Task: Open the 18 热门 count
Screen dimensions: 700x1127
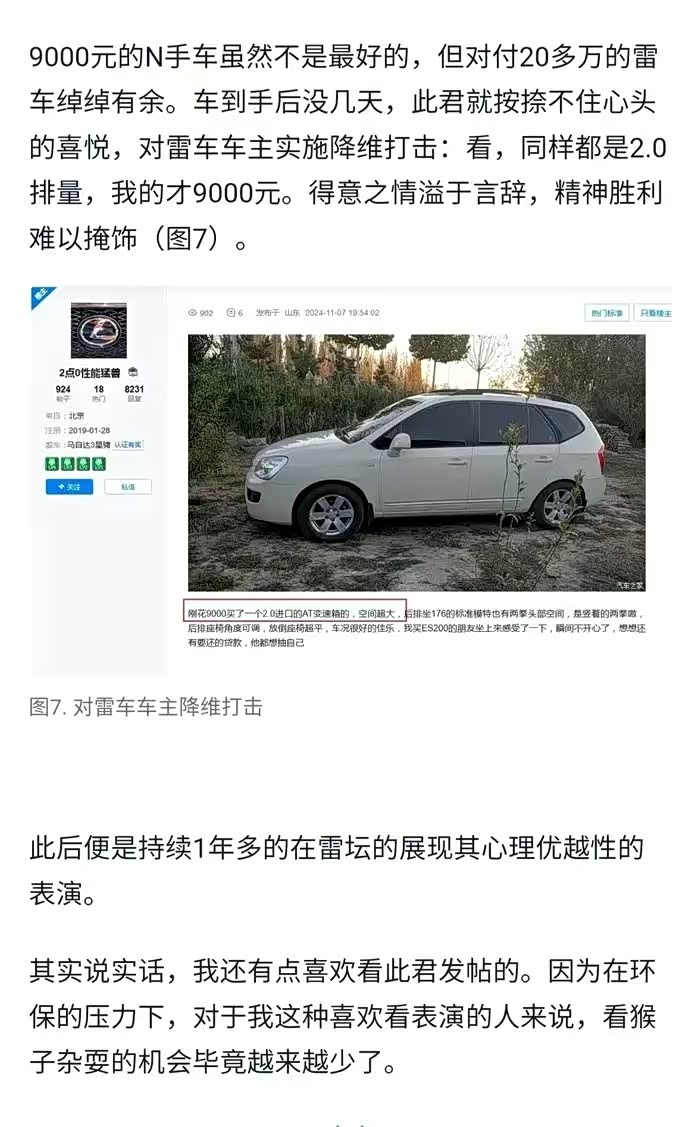Action: (98, 392)
